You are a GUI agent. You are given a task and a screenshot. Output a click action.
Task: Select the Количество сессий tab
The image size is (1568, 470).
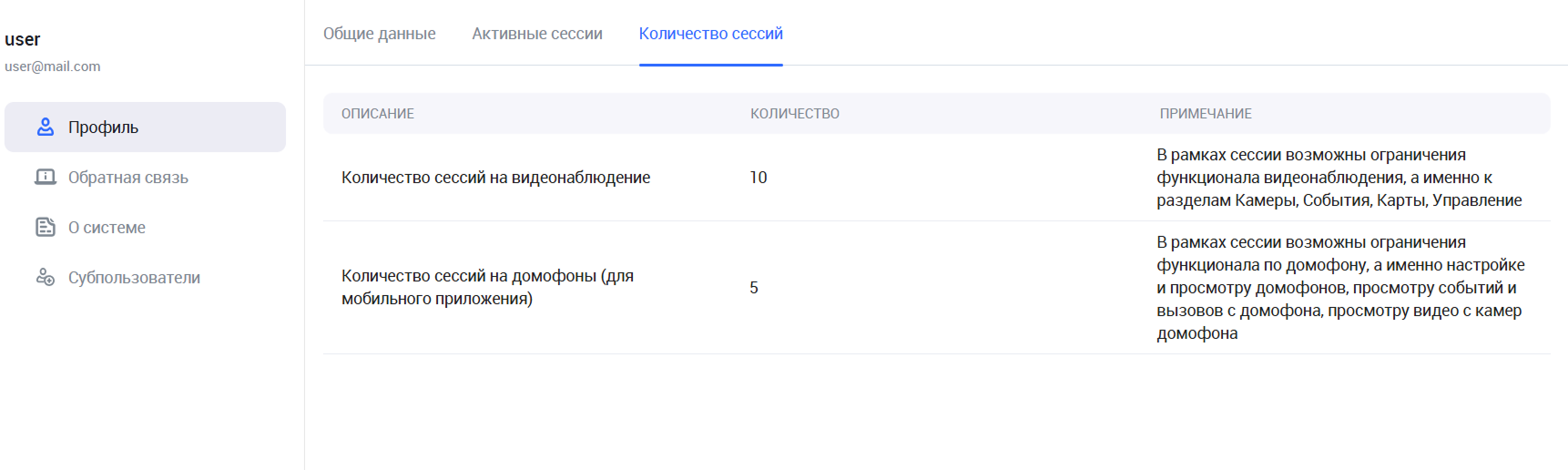pyautogui.click(x=710, y=34)
